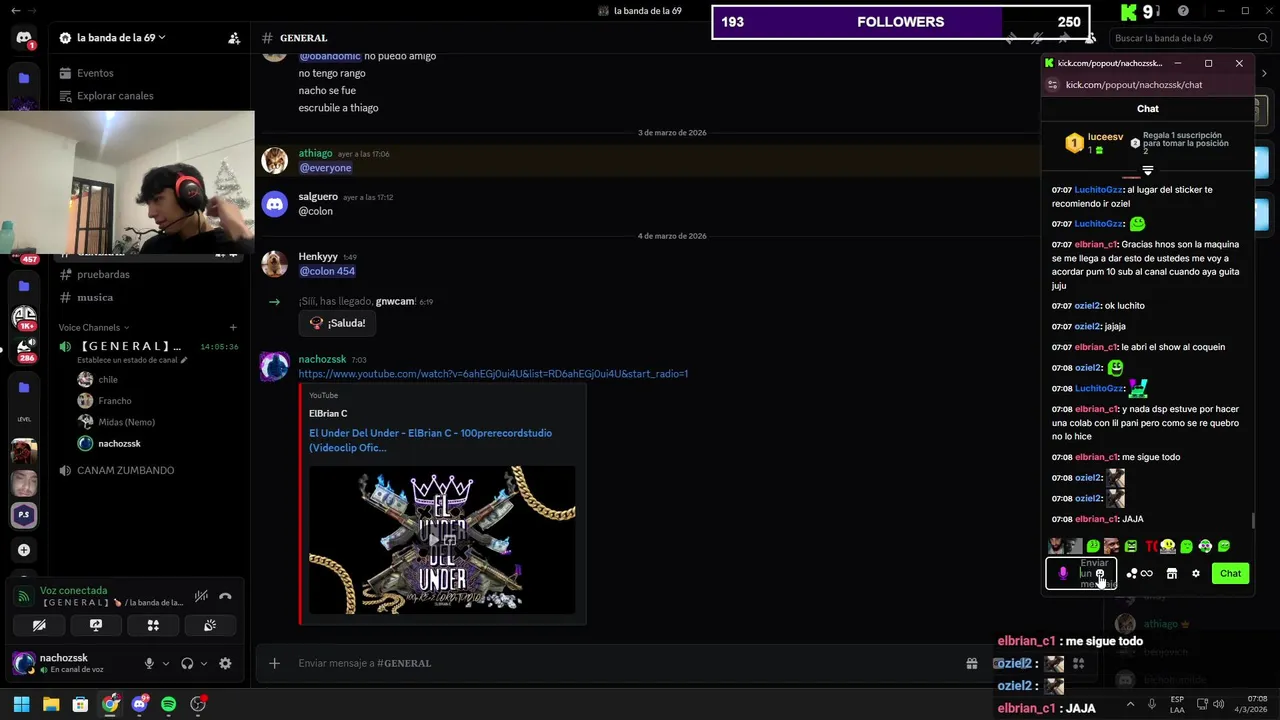This screenshot has width=1280, height=720.
Task: Open the YouTube link in nachozssk message
Action: (493, 374)
